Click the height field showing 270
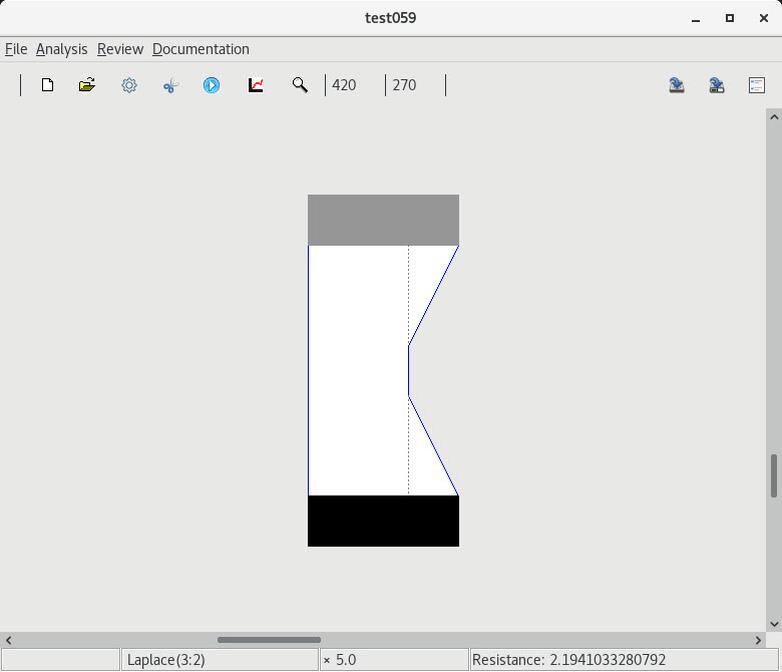The height and width of the screenshot is (672, 782). coord(414,85)
